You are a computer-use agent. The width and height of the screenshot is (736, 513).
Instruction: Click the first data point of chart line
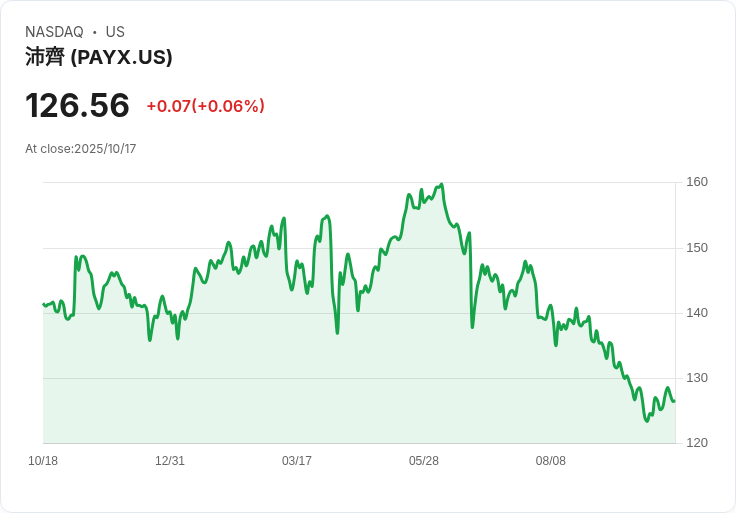coord(43,304)
